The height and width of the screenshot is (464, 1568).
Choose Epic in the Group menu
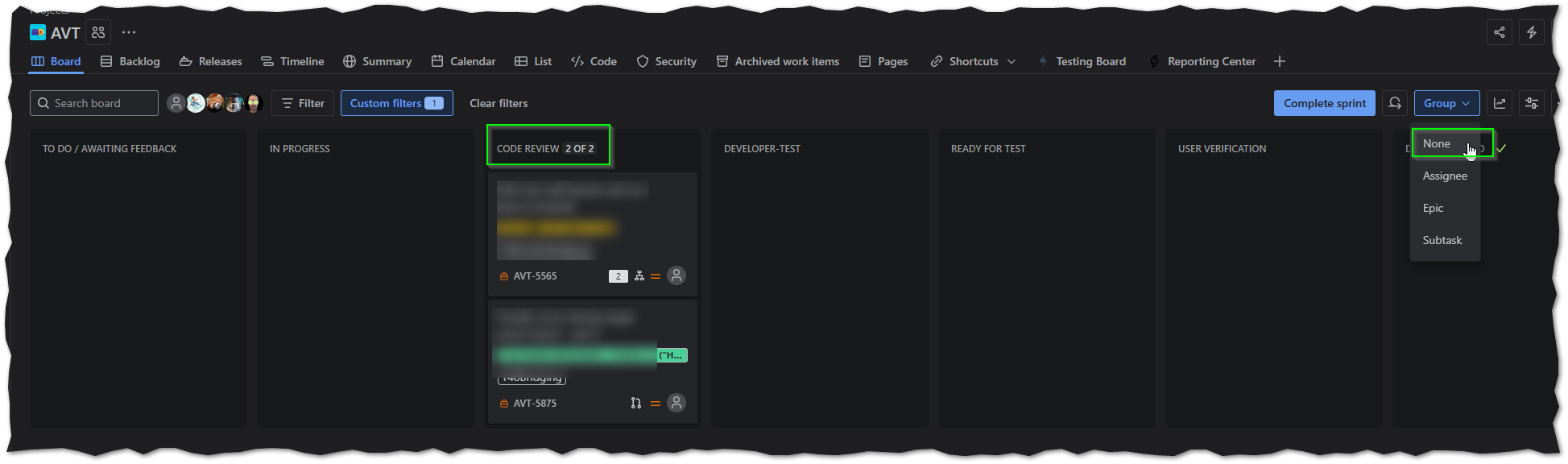tap(1446, 208)
